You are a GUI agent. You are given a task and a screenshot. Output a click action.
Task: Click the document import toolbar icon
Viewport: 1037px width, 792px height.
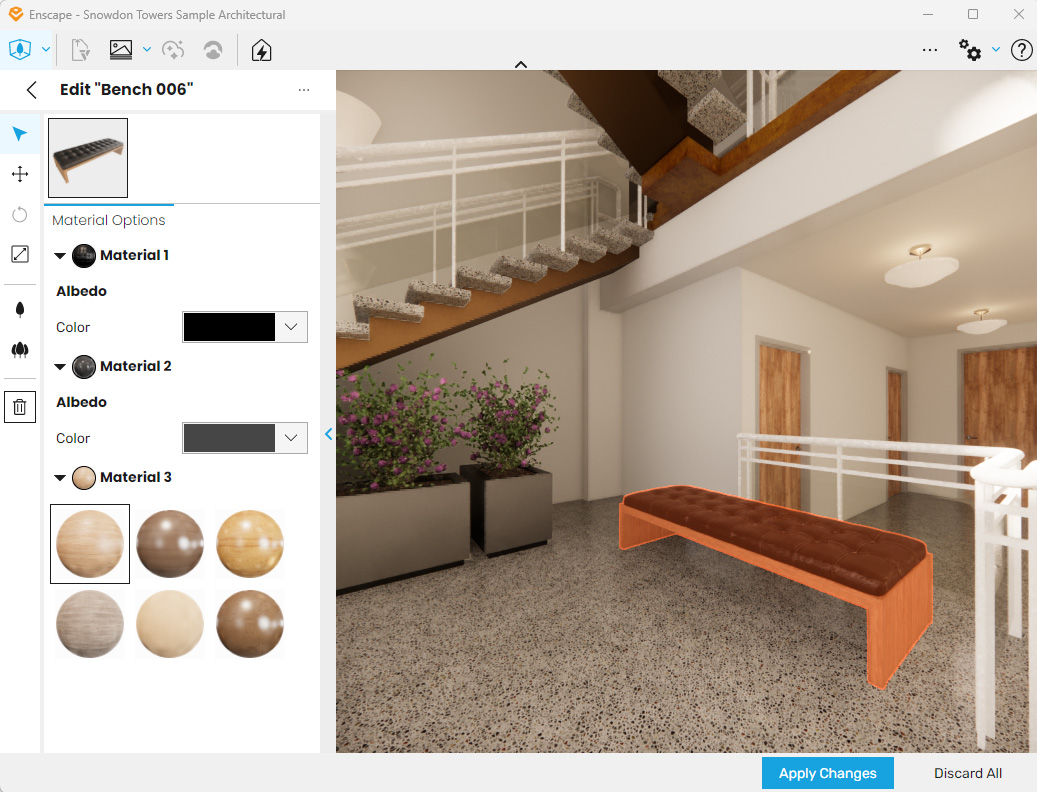tap(80, 50)
